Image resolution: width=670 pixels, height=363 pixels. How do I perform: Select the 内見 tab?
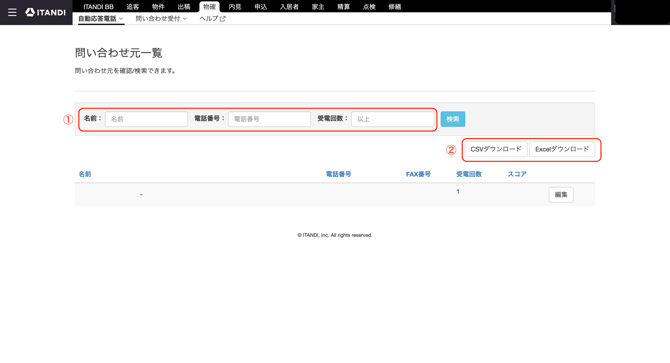(235, 7)
